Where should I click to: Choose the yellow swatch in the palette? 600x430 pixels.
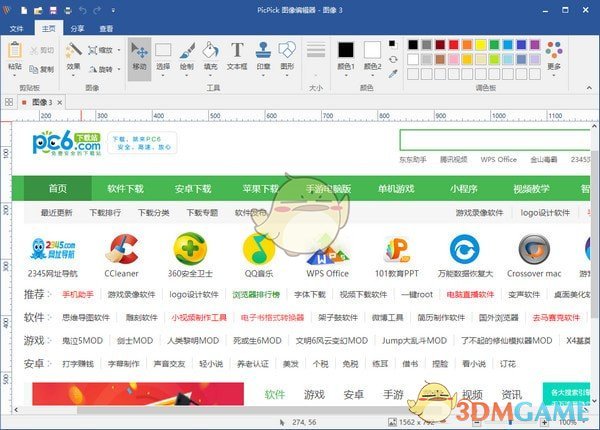[x=481, y=45]
